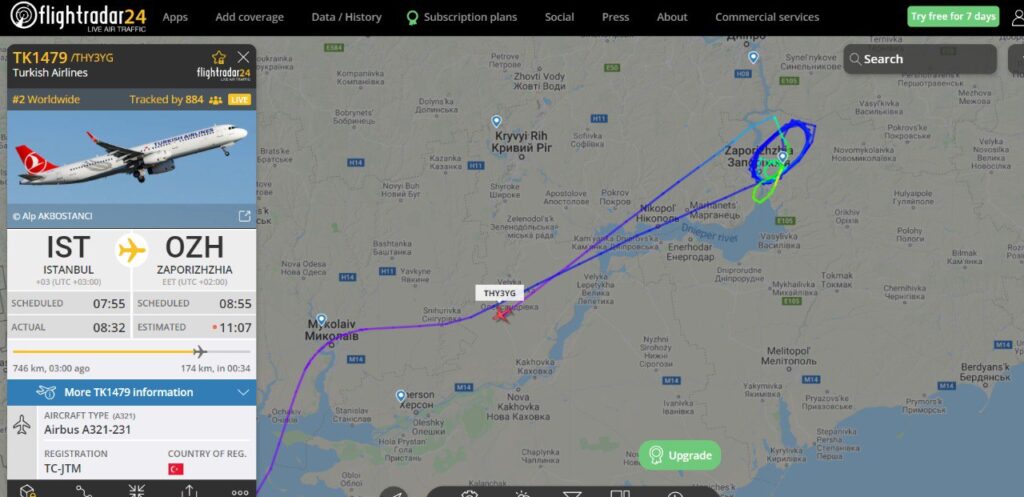Favorite flight TK1479 with star icon
The width and height of the screenshot is (1024, 497).
click(x=219, y=57)
